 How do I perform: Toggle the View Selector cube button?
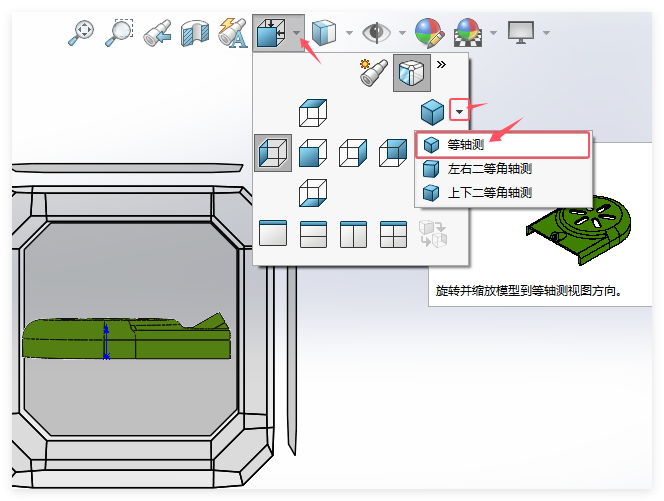click(x=412, y=73)
